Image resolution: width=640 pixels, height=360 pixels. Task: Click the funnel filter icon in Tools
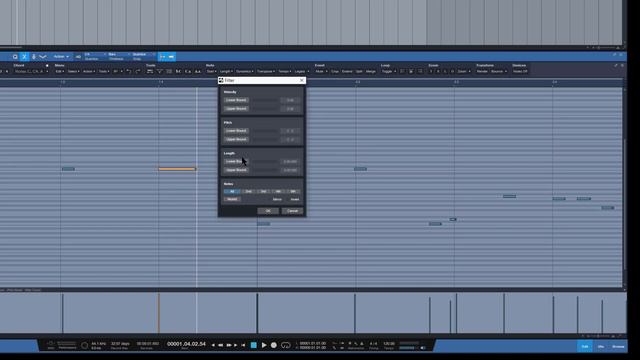pos(160,71)
